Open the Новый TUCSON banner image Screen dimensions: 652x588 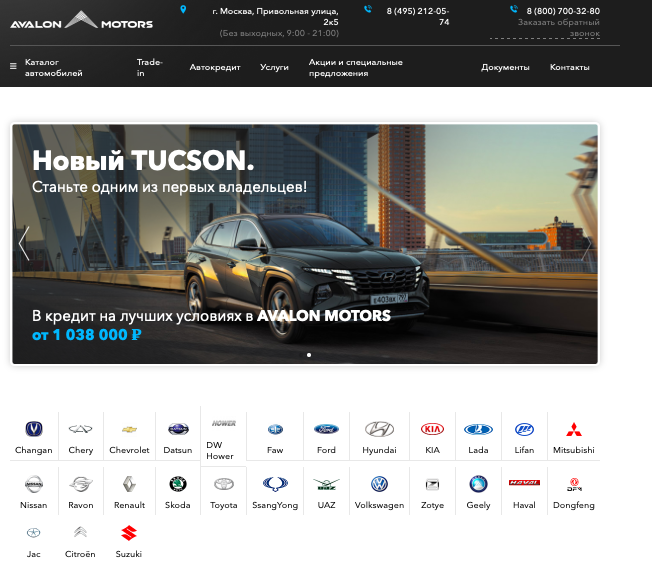(x=305, y=244)
